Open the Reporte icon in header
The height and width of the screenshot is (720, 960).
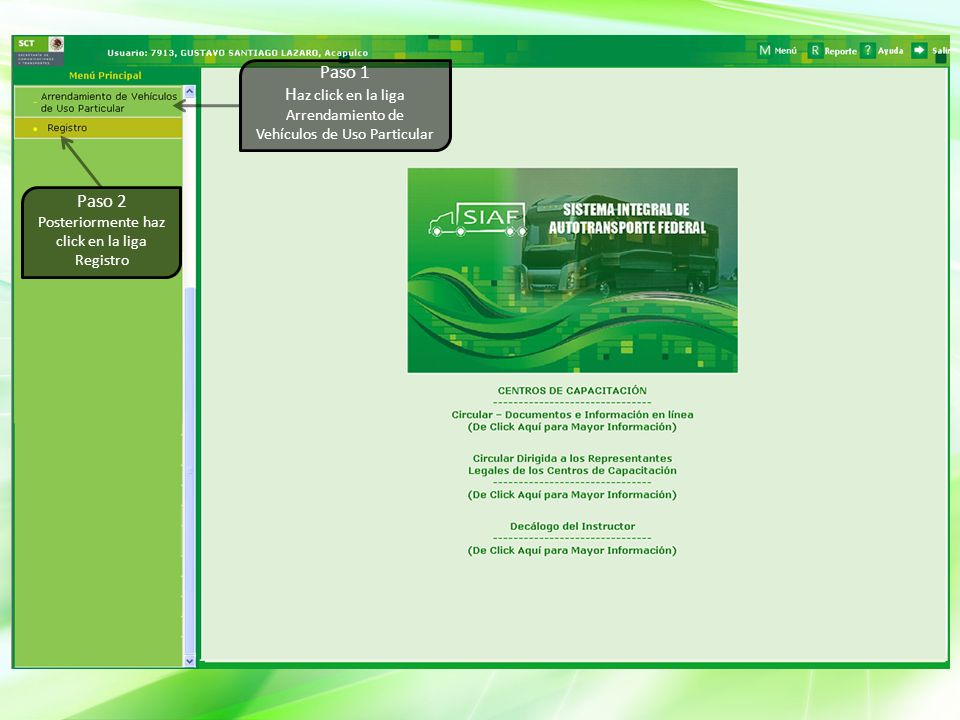point(815,50)
